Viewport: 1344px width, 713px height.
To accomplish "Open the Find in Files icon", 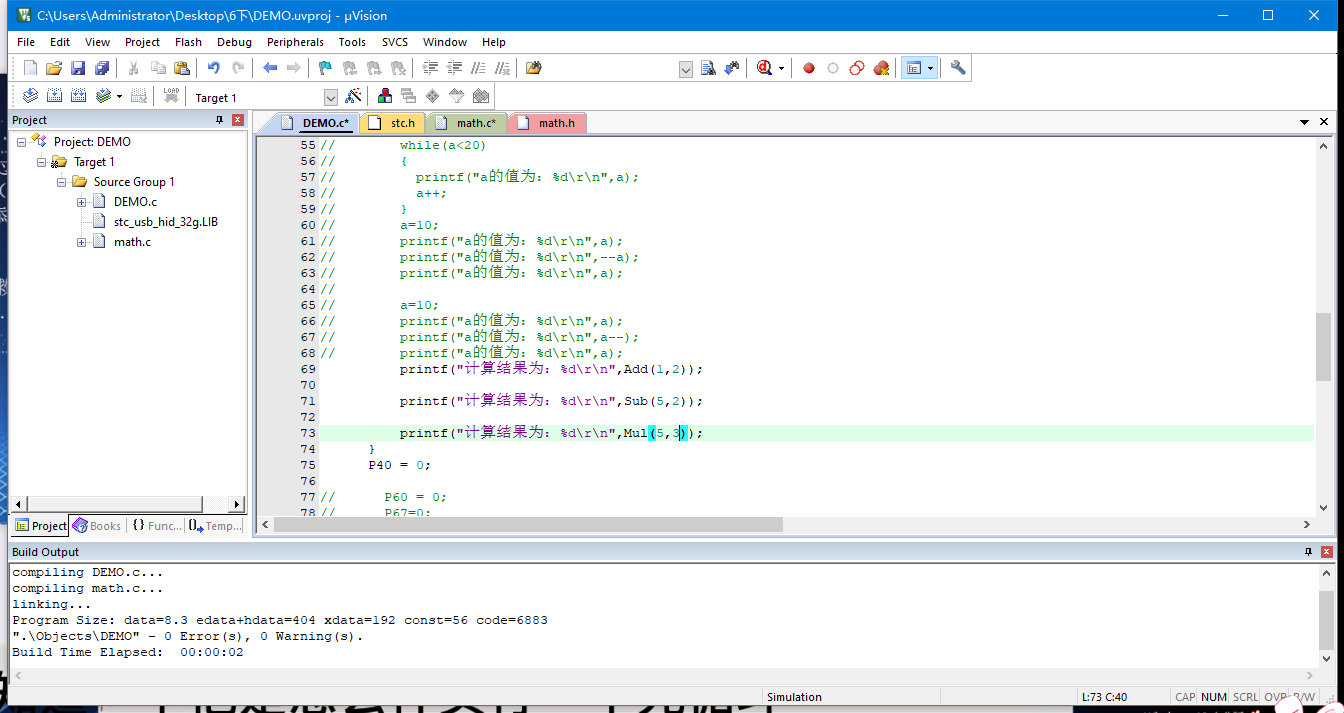I will point(534,68).
